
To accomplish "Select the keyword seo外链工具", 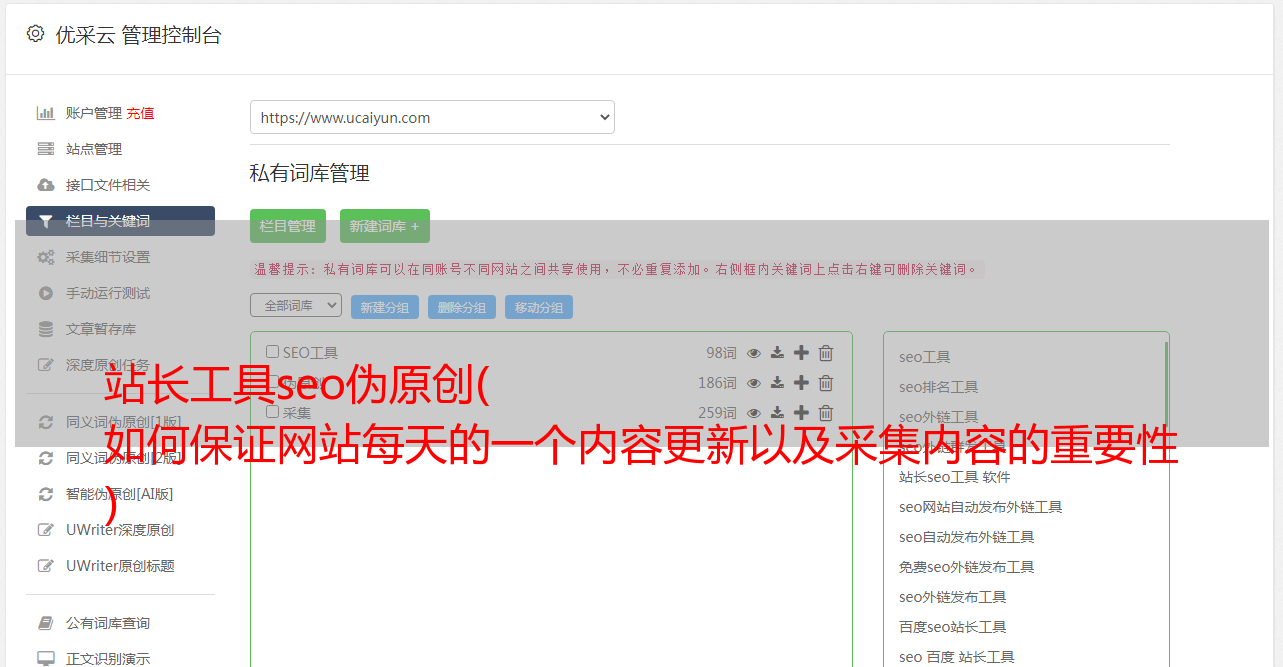I will pyautogui.click(x=939, y=417).
